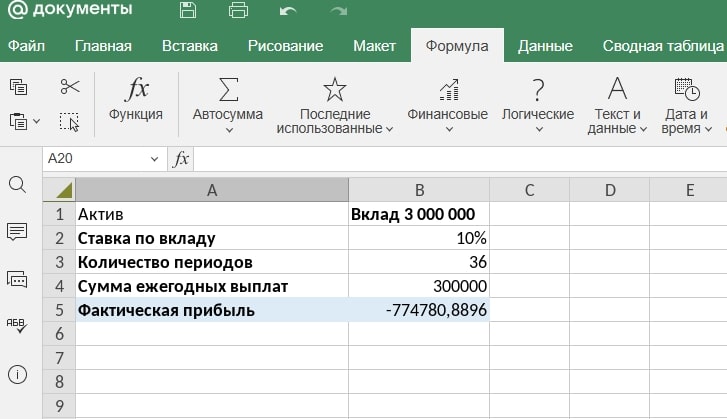Click into the formula bar input
Screen dimensions: 727x419
click(x=460, y=159)
